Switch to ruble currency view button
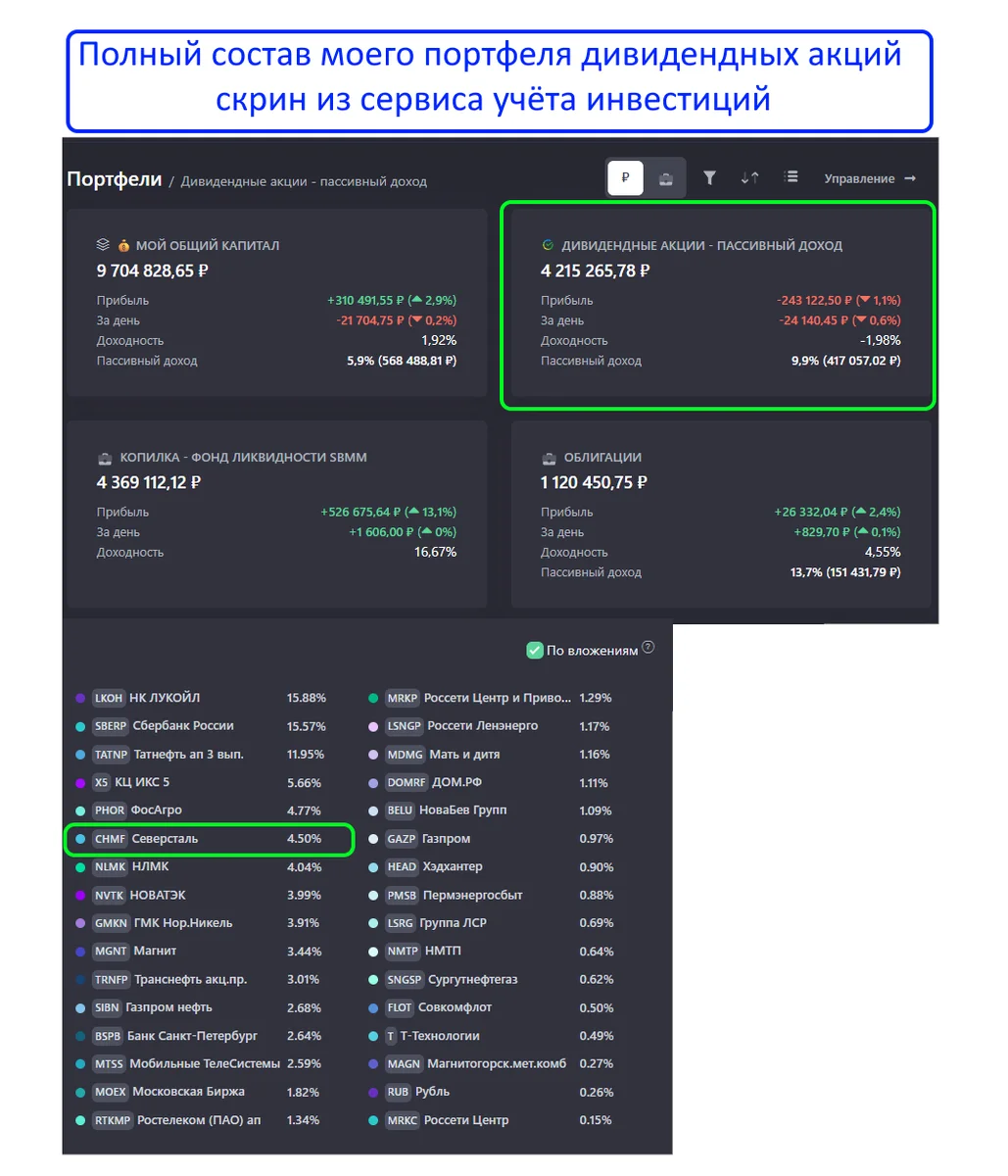Image resolution: width=1008 pixels, height=1176 pixels. pos(625,178)
